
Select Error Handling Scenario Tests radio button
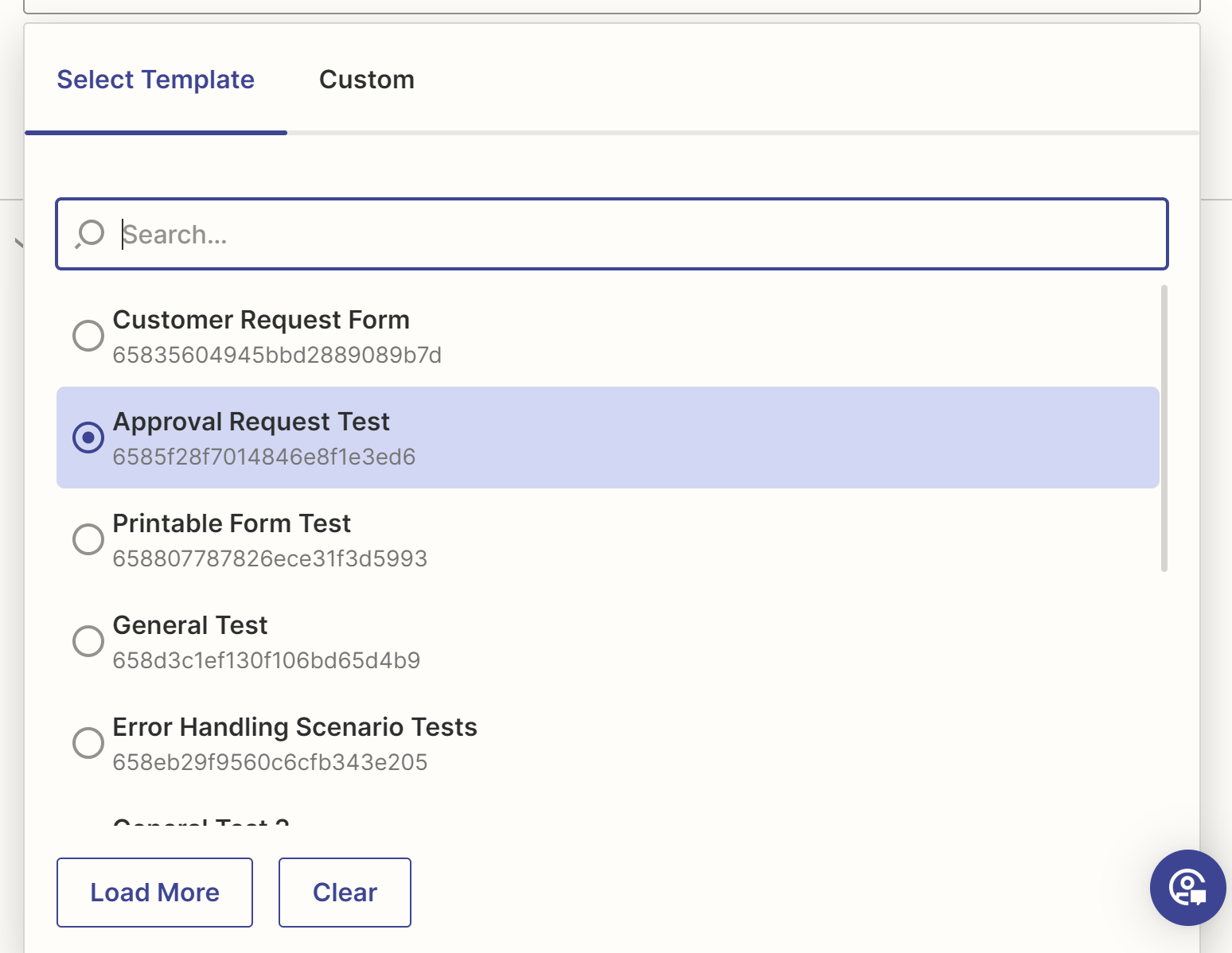point(88,743)
